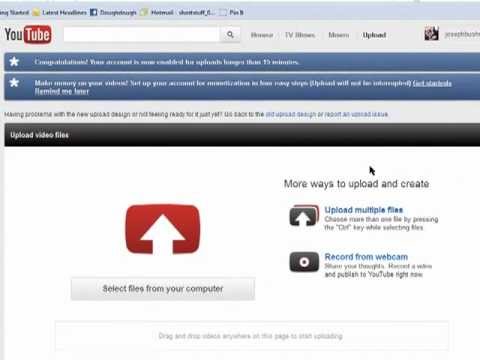Click the Hotmail bookmark icon
This screenshot has height=360, width=480.
[x=144, y=13]
